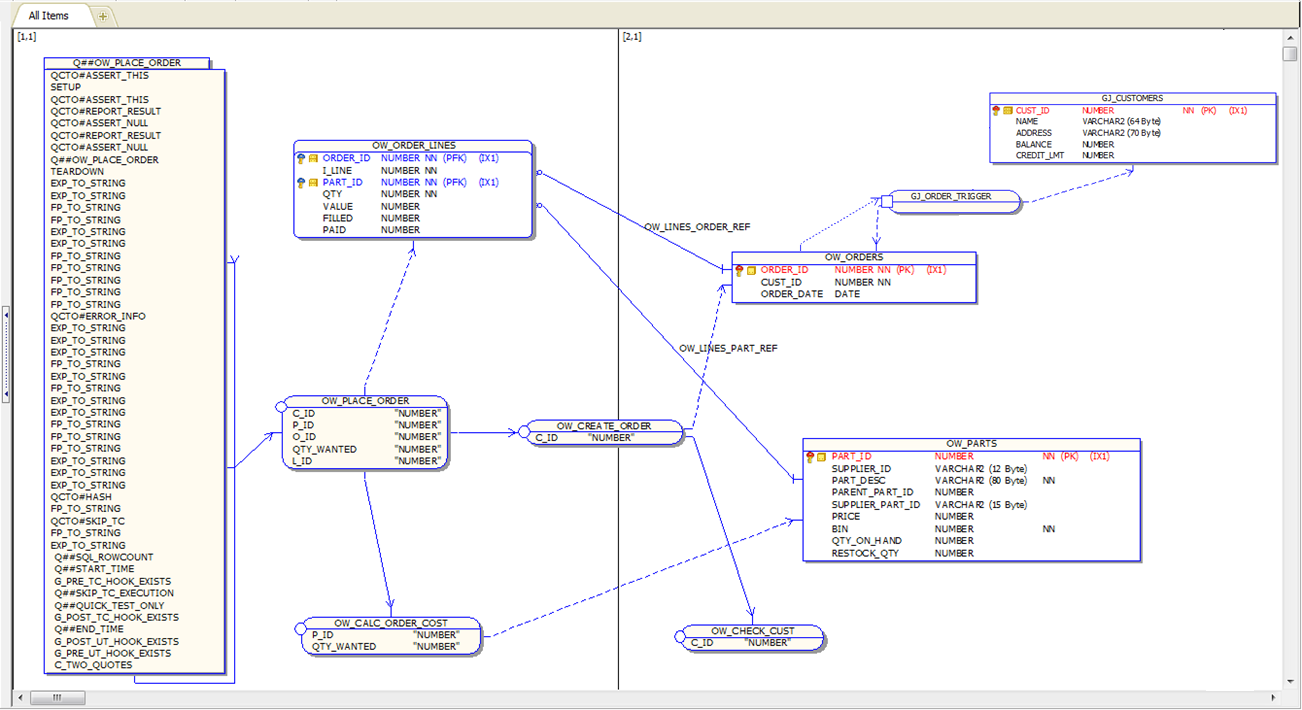Viewport: 1302px width, 710px height.
Task: Click C_ID parameter in OW_CHECK_CUST
Action: (x=701, y=643)
